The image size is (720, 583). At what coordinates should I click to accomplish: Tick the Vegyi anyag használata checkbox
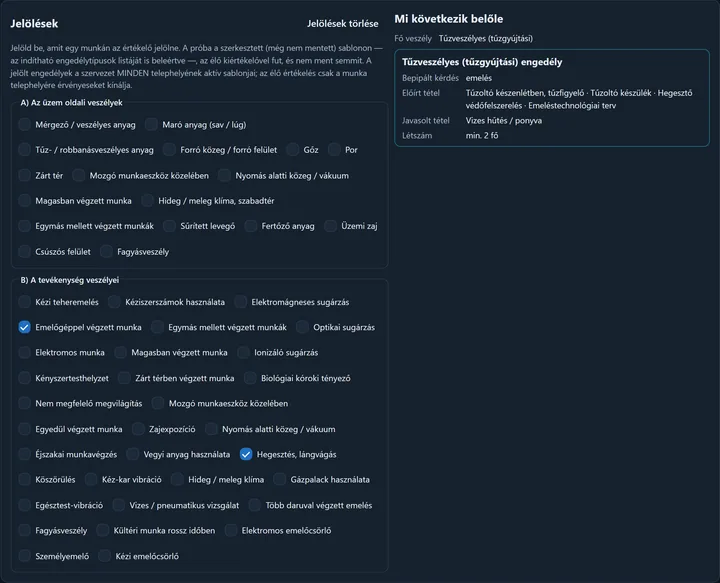click(133, 454)
